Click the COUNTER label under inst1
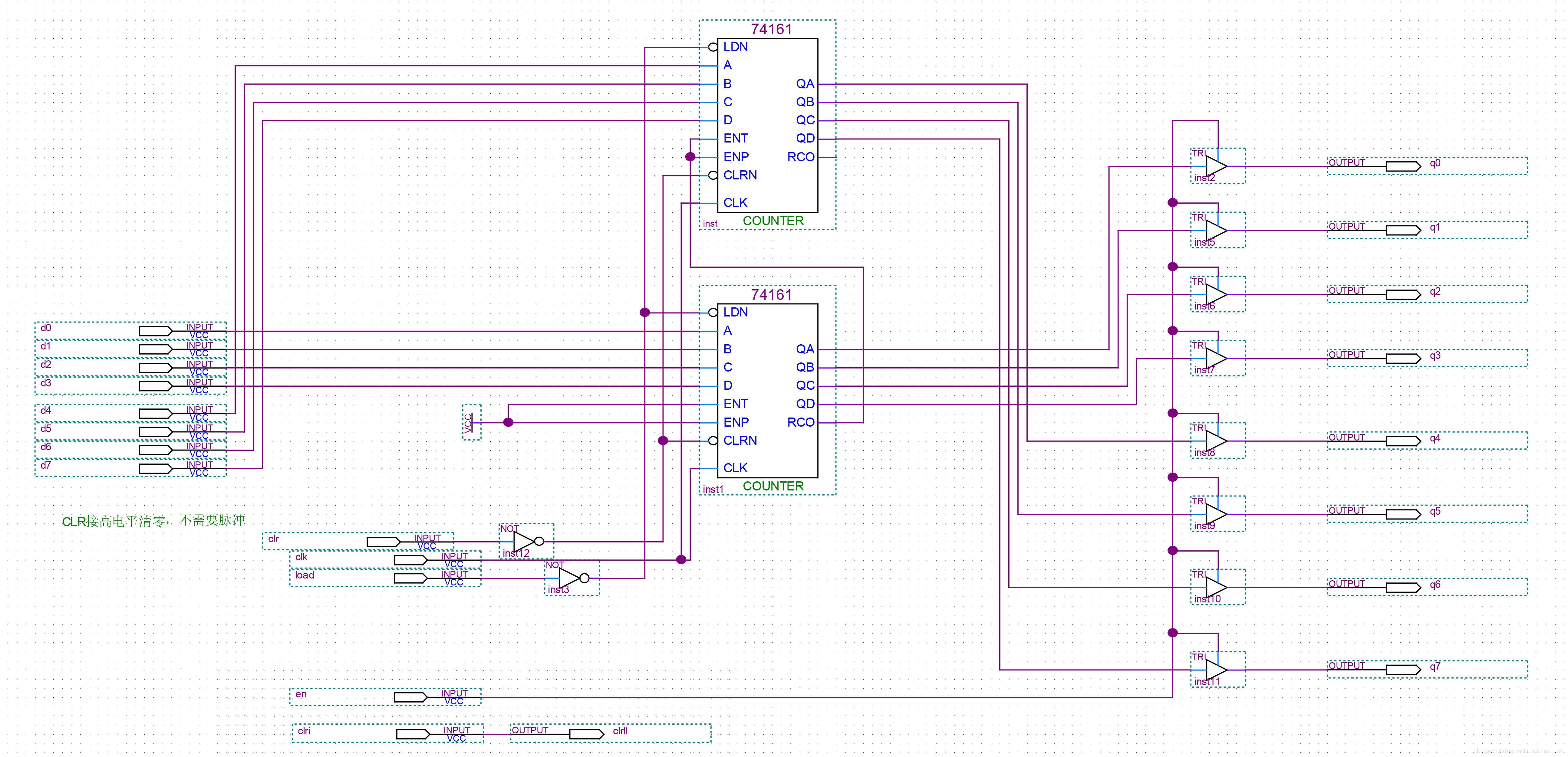 773,486
